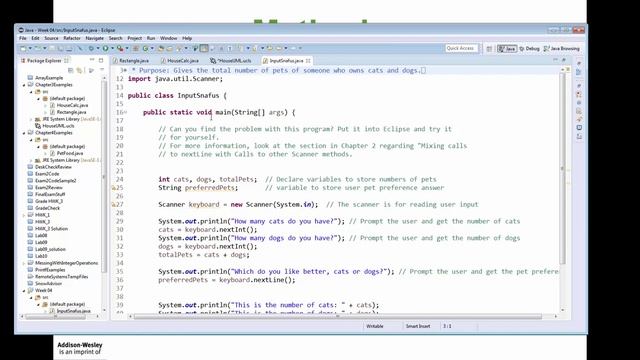The image size is (640, 360).
Task: Click the Run External Tools icon with red toolbox
Action: [120, 48]
